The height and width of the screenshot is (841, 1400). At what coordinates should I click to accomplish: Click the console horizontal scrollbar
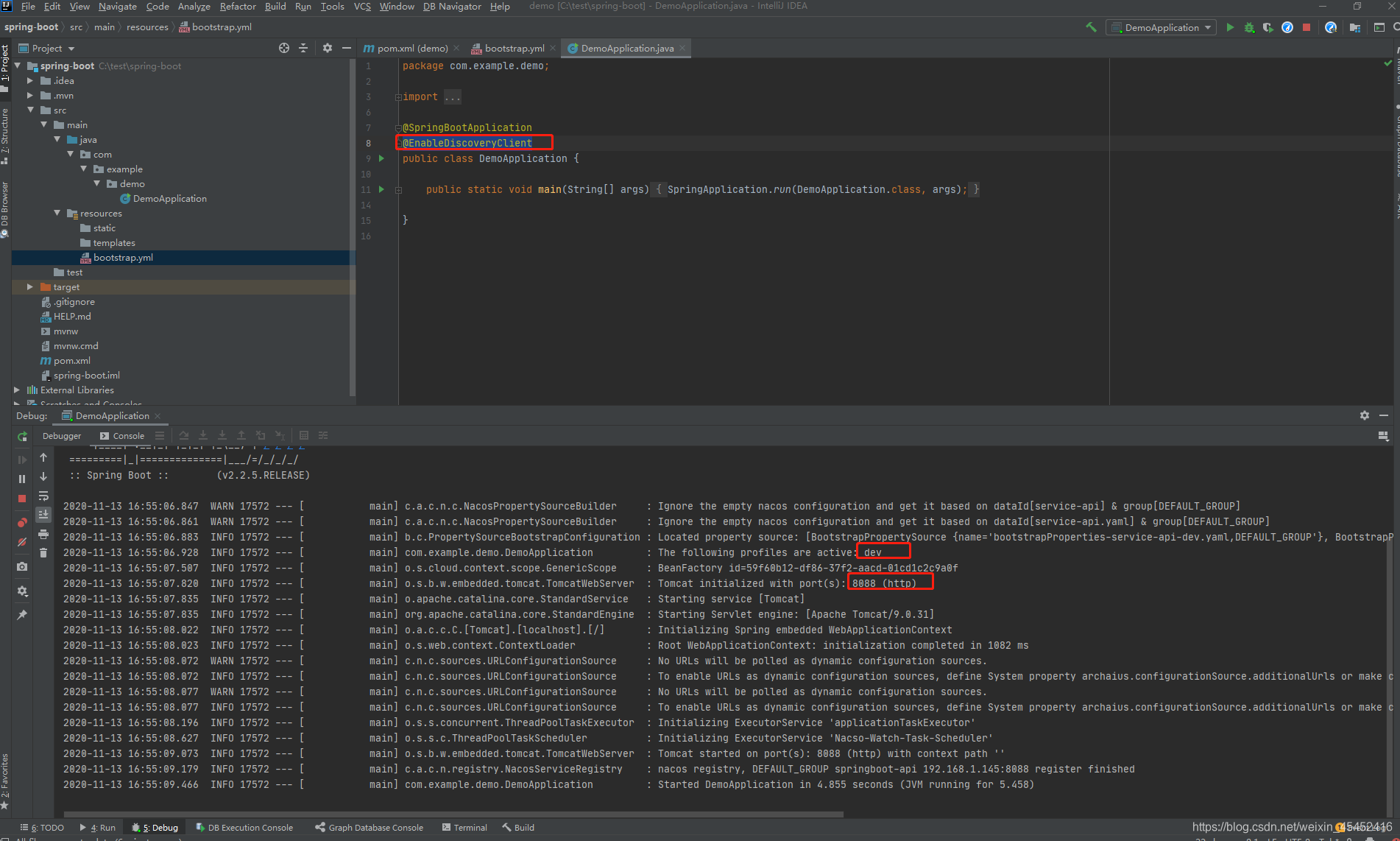click(x=453, y=814)
